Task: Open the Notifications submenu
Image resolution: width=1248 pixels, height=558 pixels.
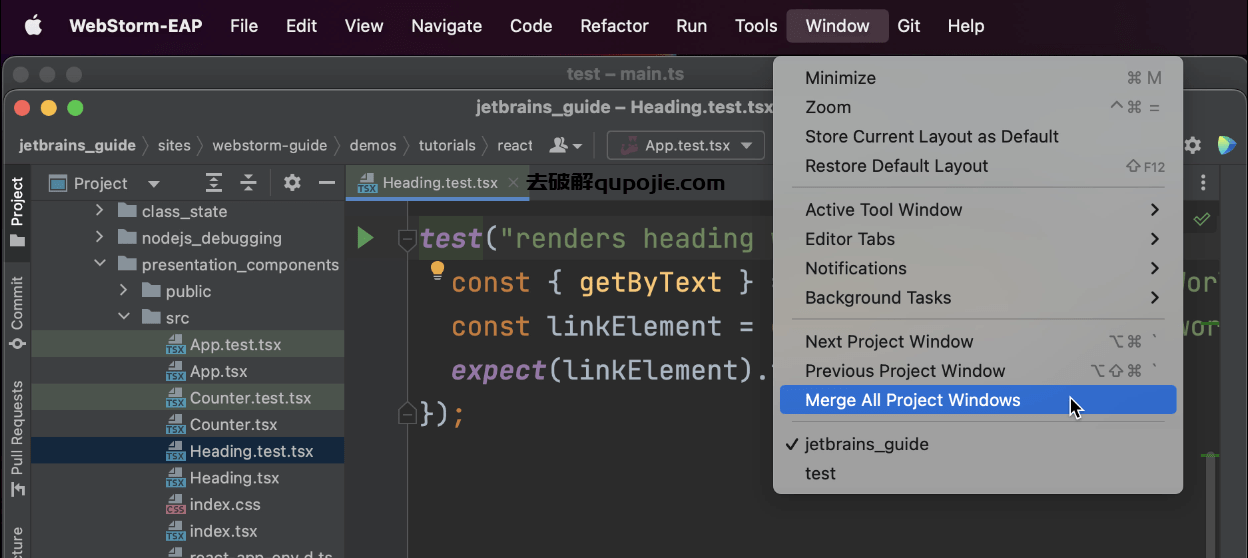Action: point(978,268)
